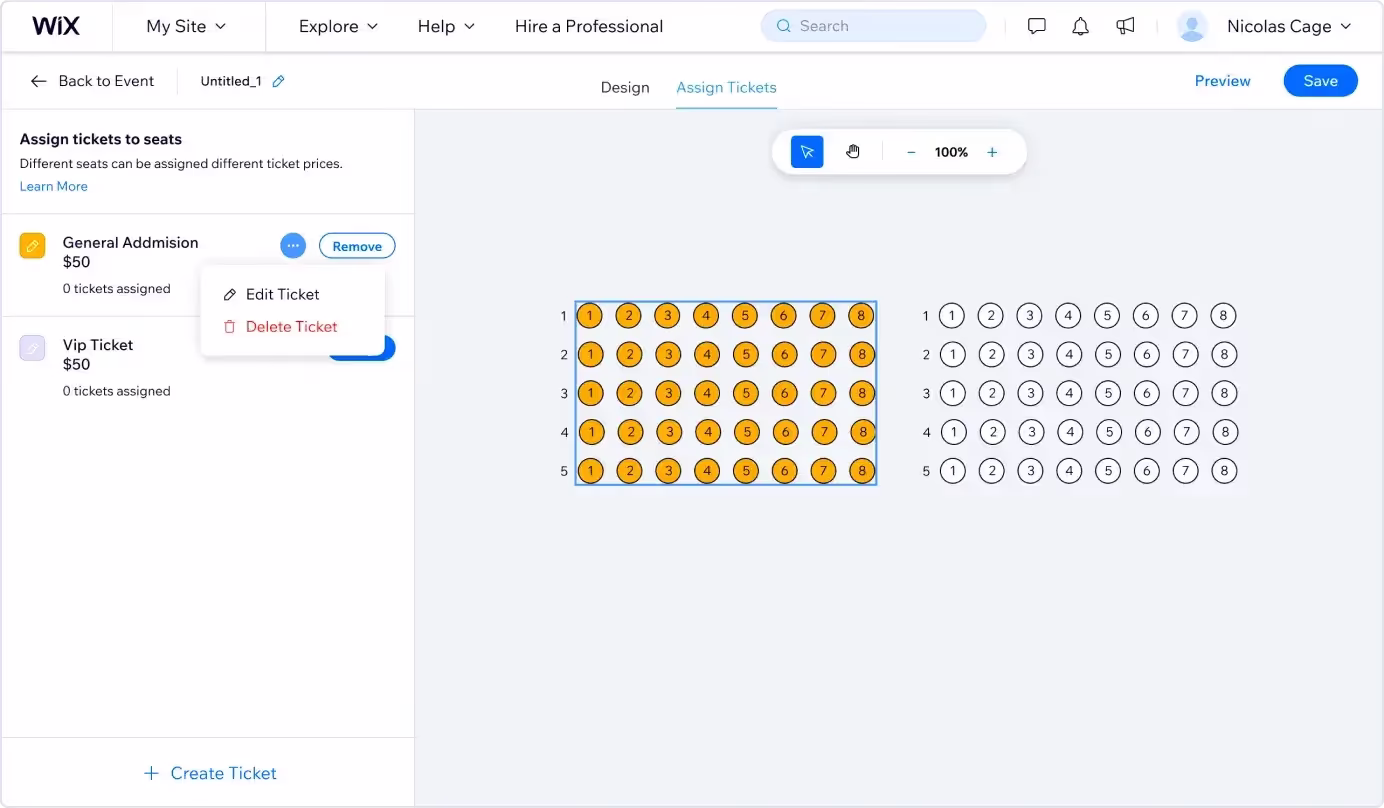Image resolution: width=1384 pixels, height=808 pixels.
Task: Choose Delete Ticket from the menu
Action: (291, 326)
